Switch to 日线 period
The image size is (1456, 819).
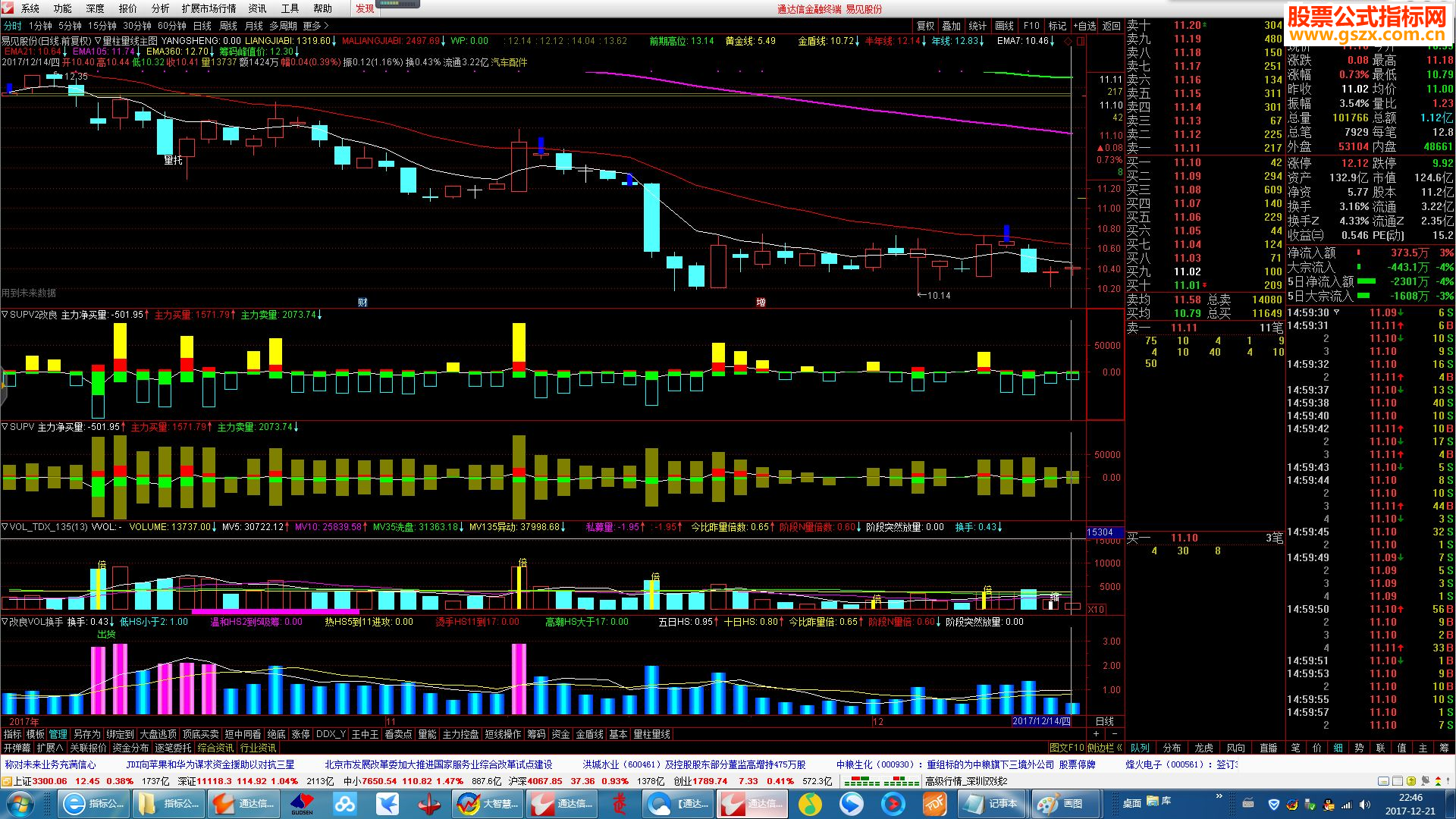coord(202,26)
